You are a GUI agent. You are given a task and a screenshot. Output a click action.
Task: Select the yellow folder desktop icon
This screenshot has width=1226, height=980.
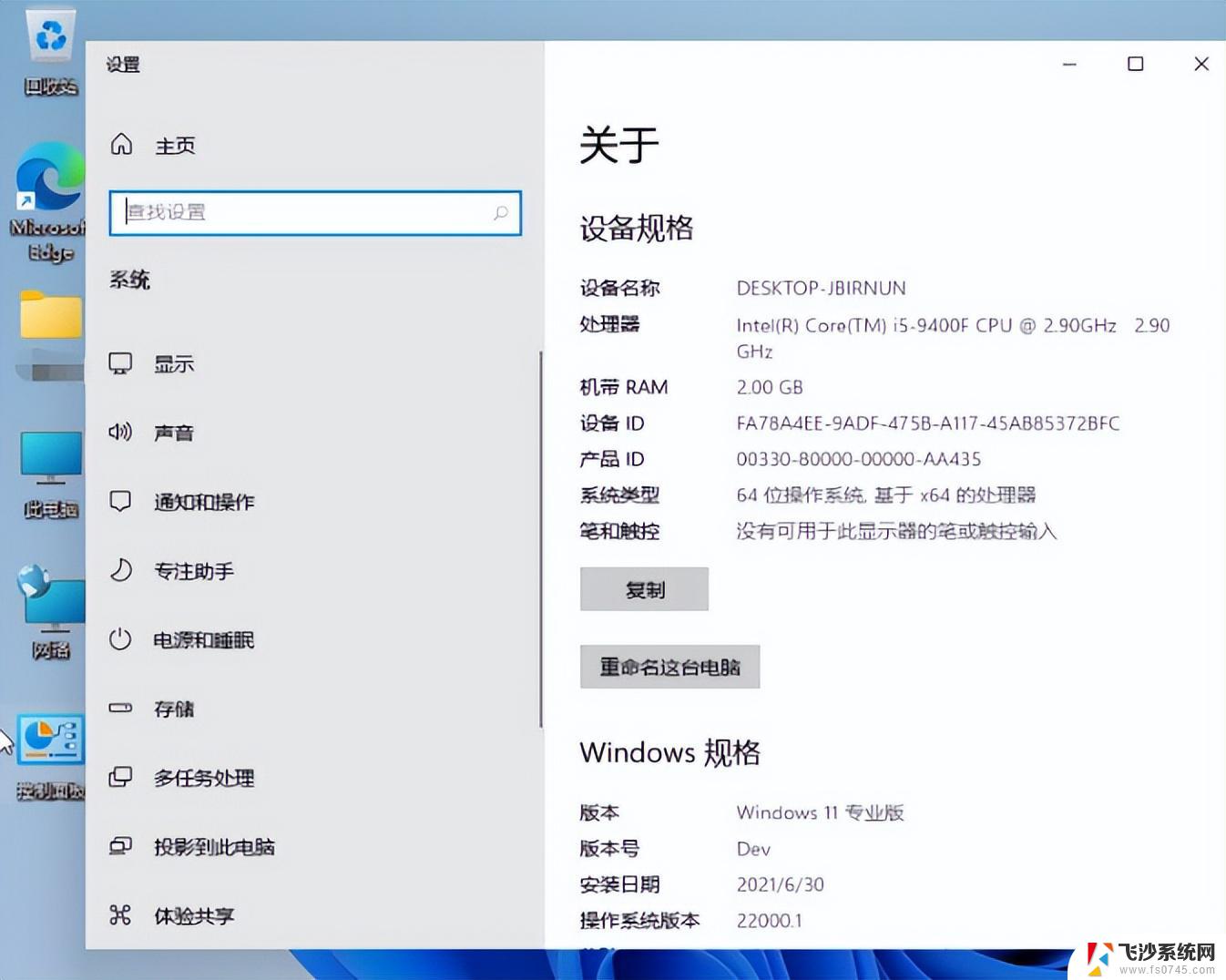(51, 314)
